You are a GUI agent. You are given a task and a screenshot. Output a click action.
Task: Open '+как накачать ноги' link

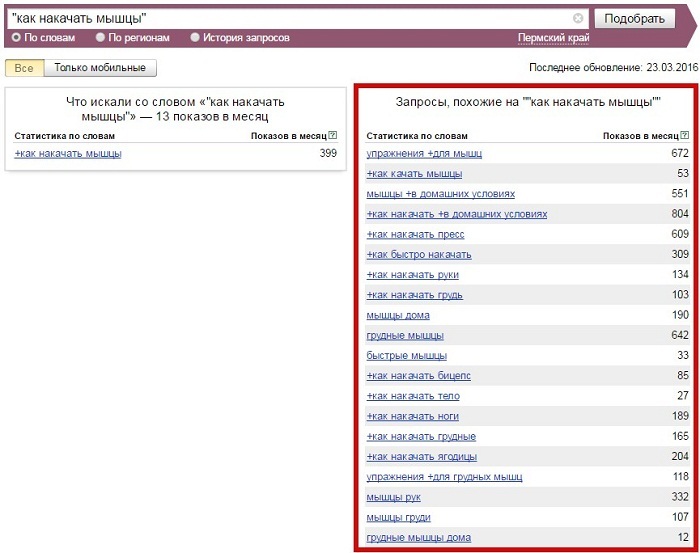click(x=412, y=416)
